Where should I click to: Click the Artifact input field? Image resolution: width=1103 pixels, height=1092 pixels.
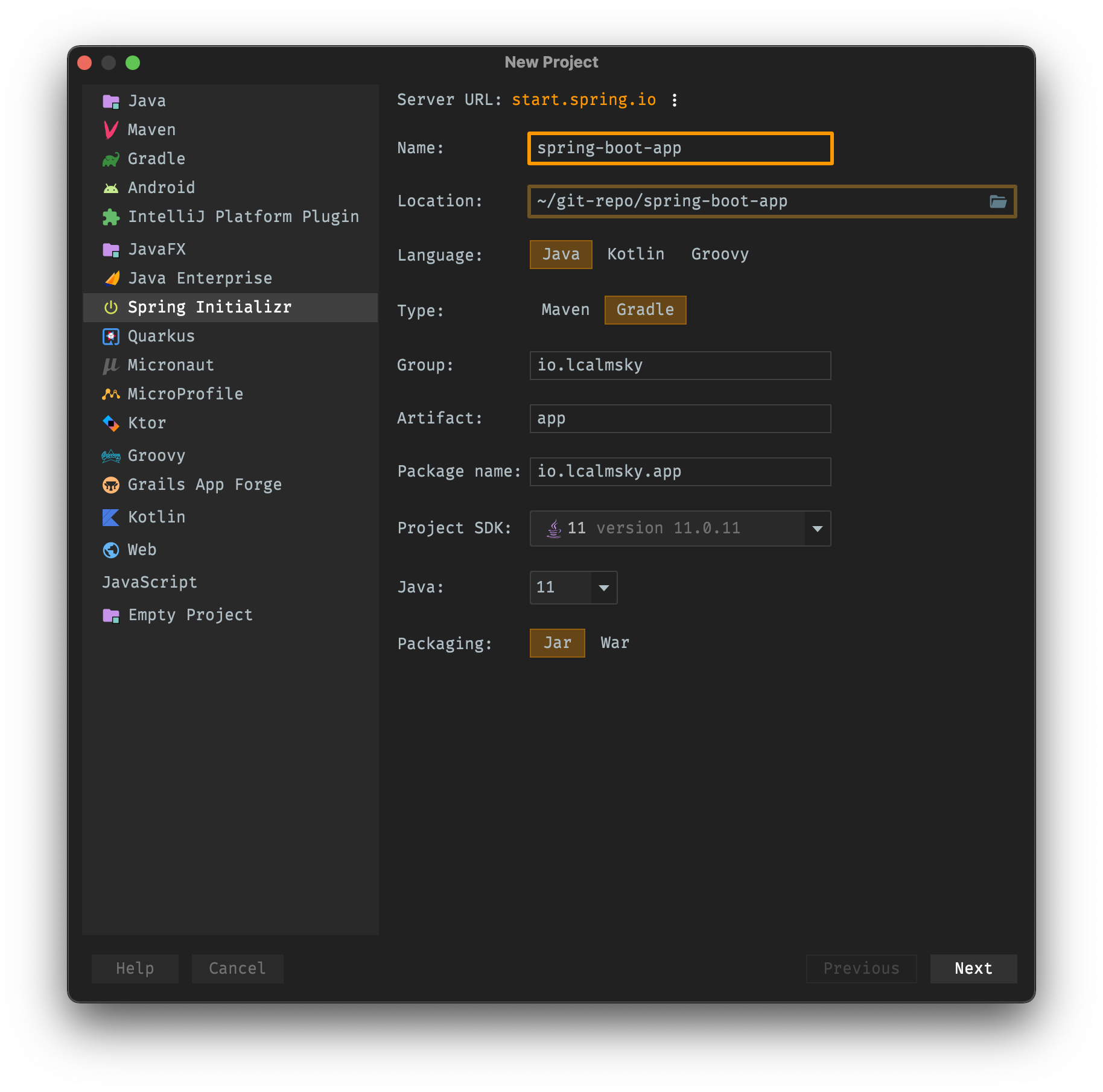[x=680, y=419]
